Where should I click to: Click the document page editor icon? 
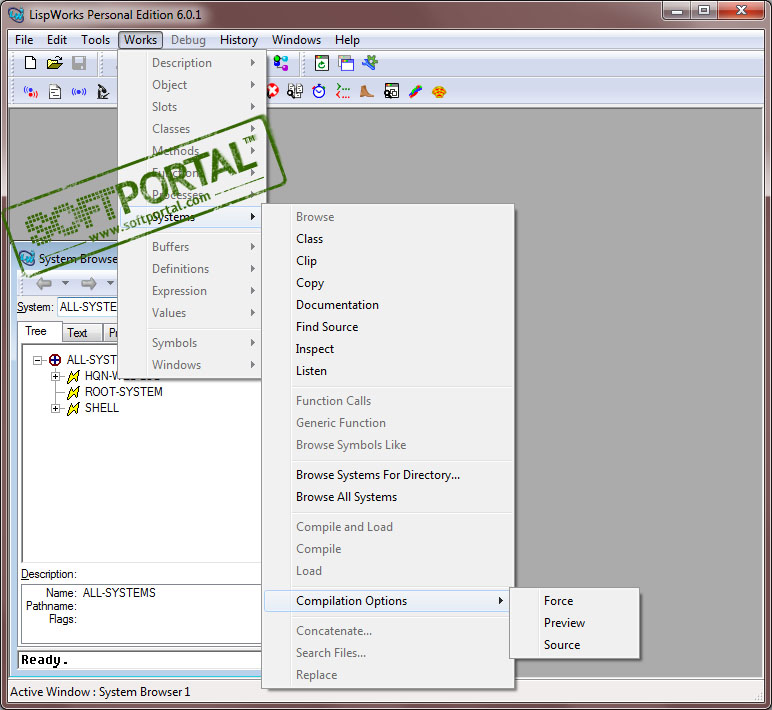click(x=55, y=92)
